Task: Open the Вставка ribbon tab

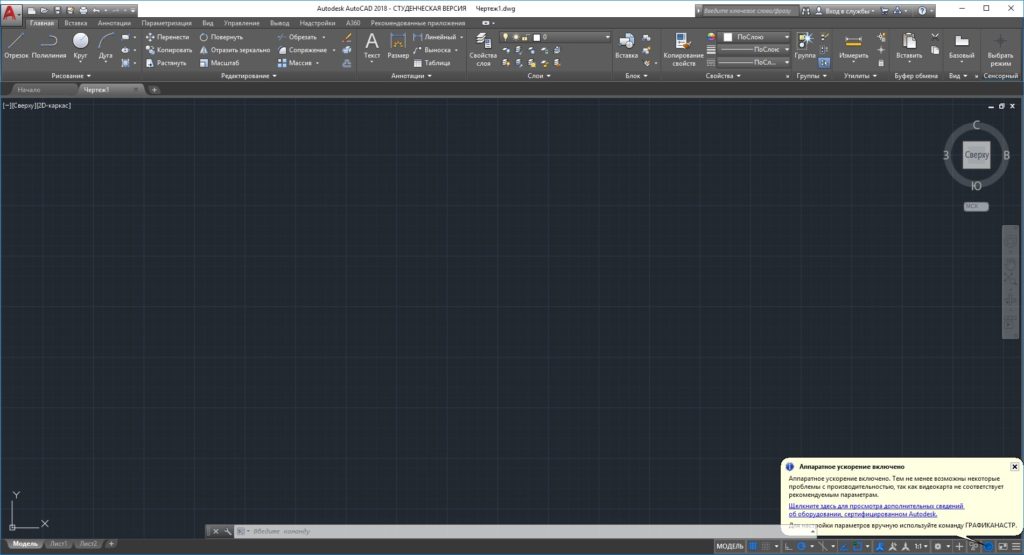Action: click(x=76, y=23)
